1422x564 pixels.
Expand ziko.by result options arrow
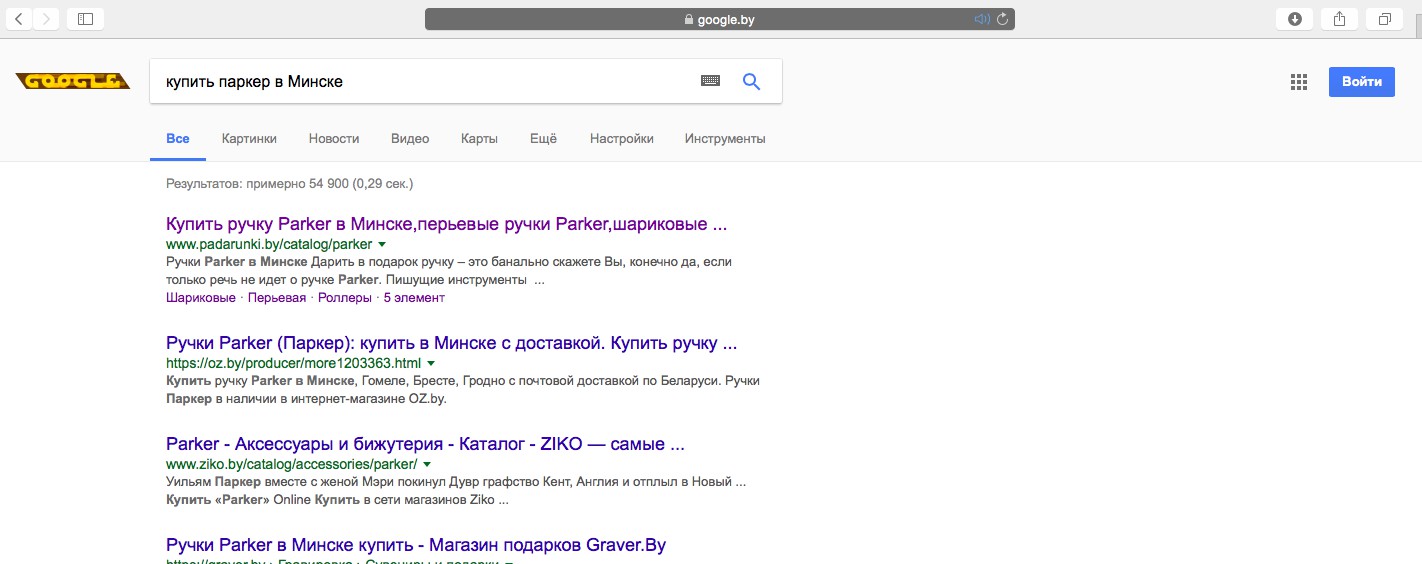[x=427, y=464]
